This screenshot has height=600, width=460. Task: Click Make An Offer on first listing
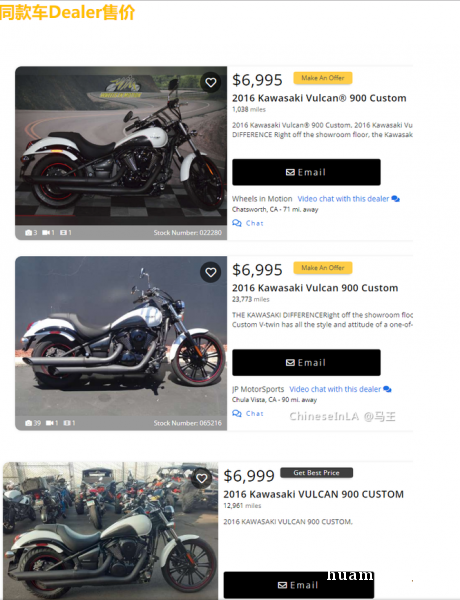click(323, 78)
